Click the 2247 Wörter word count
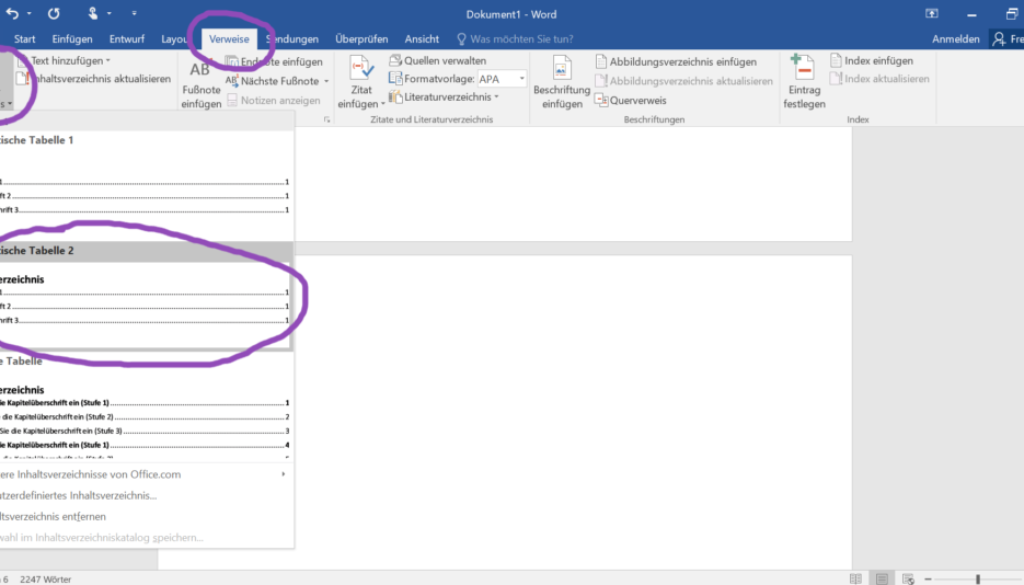 (x=46, y=579)
